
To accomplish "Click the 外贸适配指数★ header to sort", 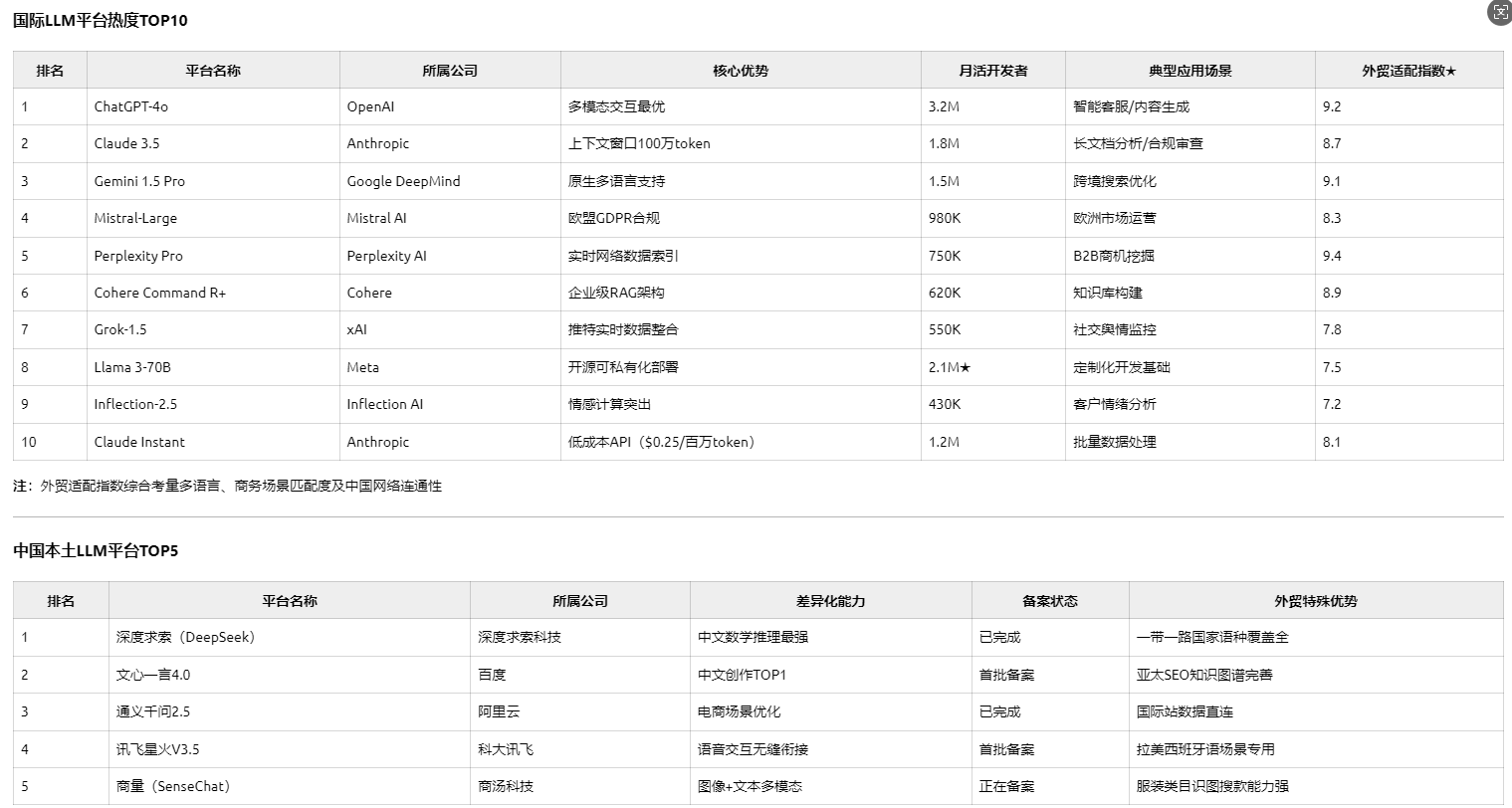I will pos(1409,70).
